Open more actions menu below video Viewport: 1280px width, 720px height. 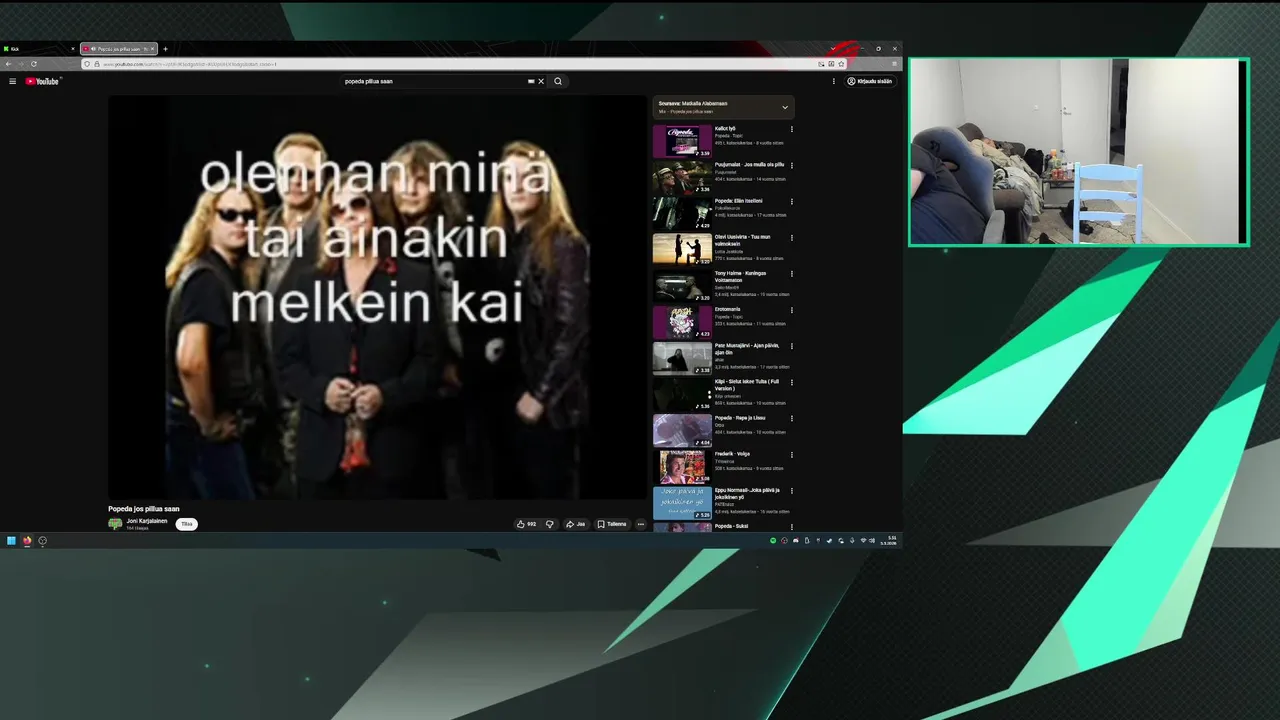(641, 524)
